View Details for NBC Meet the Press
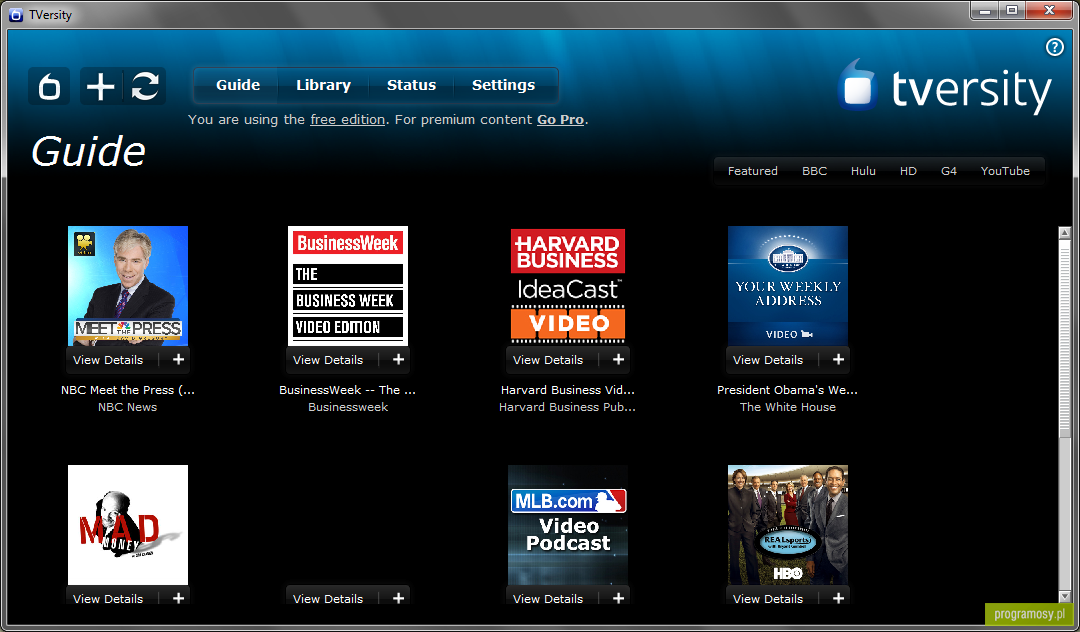1080x632 pixels. [108, 359]
